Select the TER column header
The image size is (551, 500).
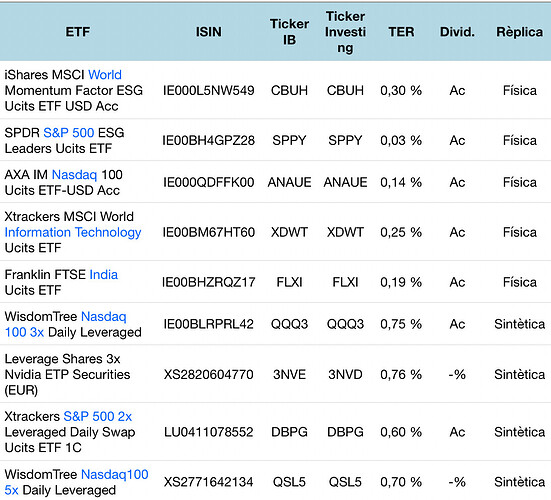(x=401, y=32)
